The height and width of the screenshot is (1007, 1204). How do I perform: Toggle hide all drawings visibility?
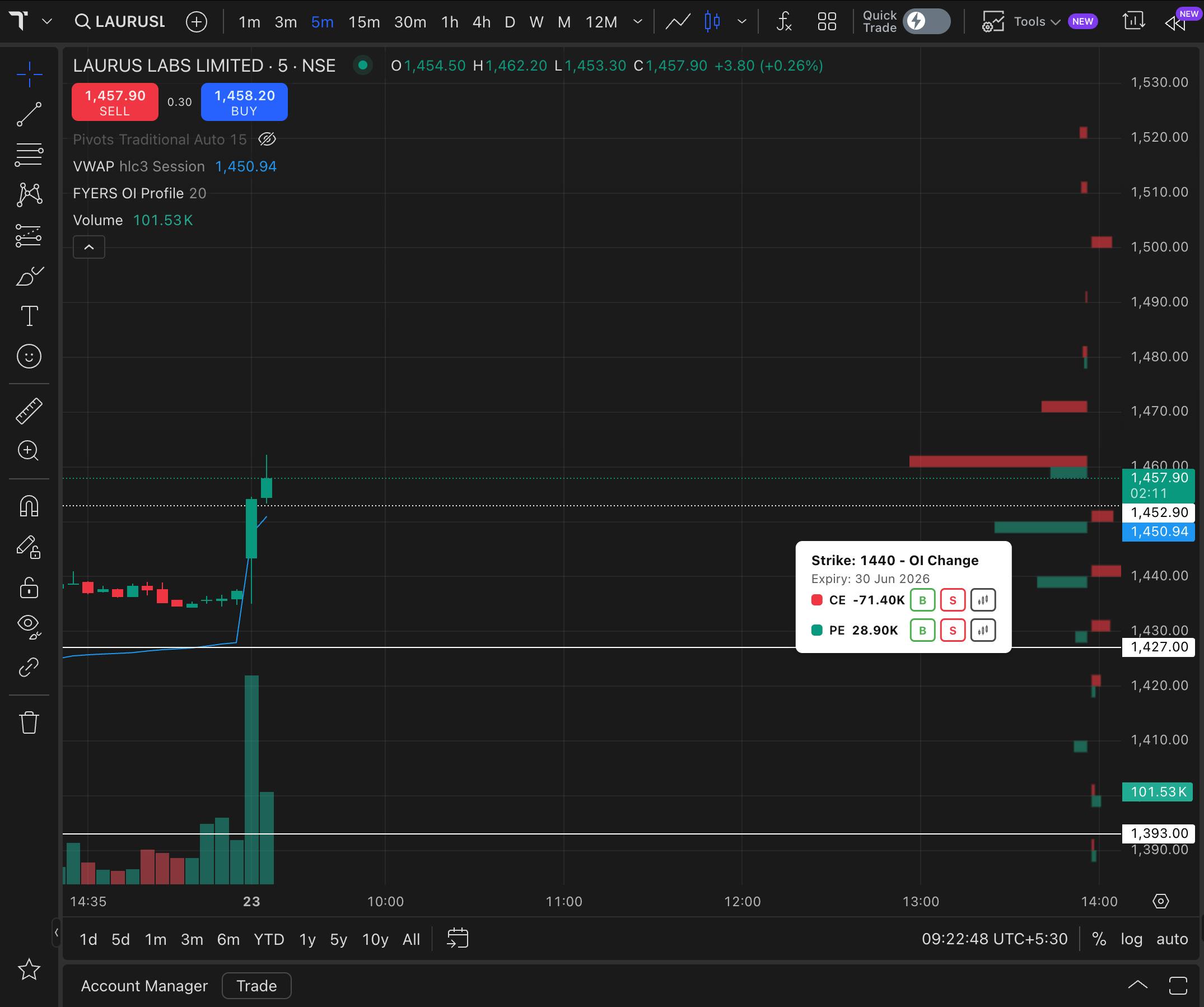pos(29,627)
